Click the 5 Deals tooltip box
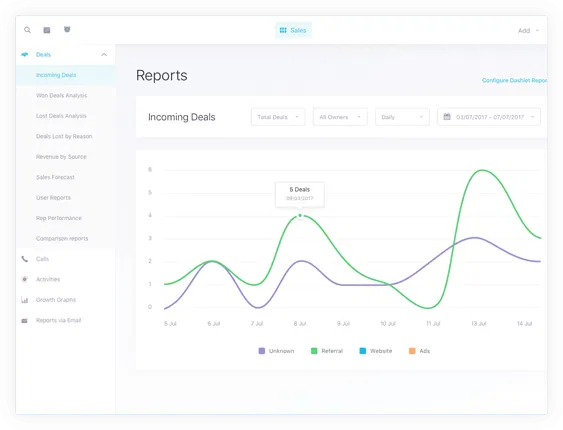The width and height of the screenshot is (563, 430). click(300, 195)
